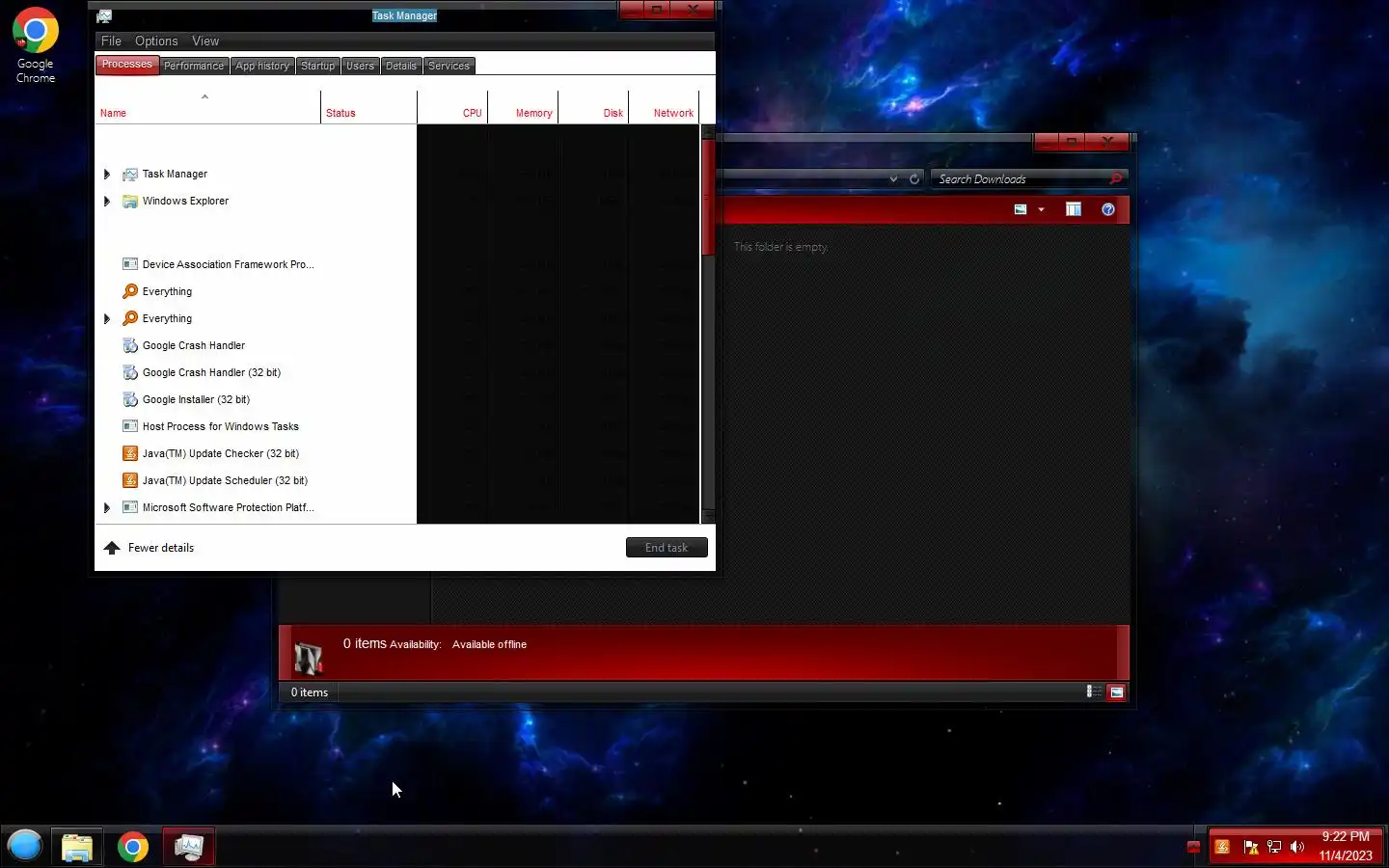Select the Processes tab
The width and height of the screenshot is (1389, 868).
pyautogui.click(x=127, y=65)
